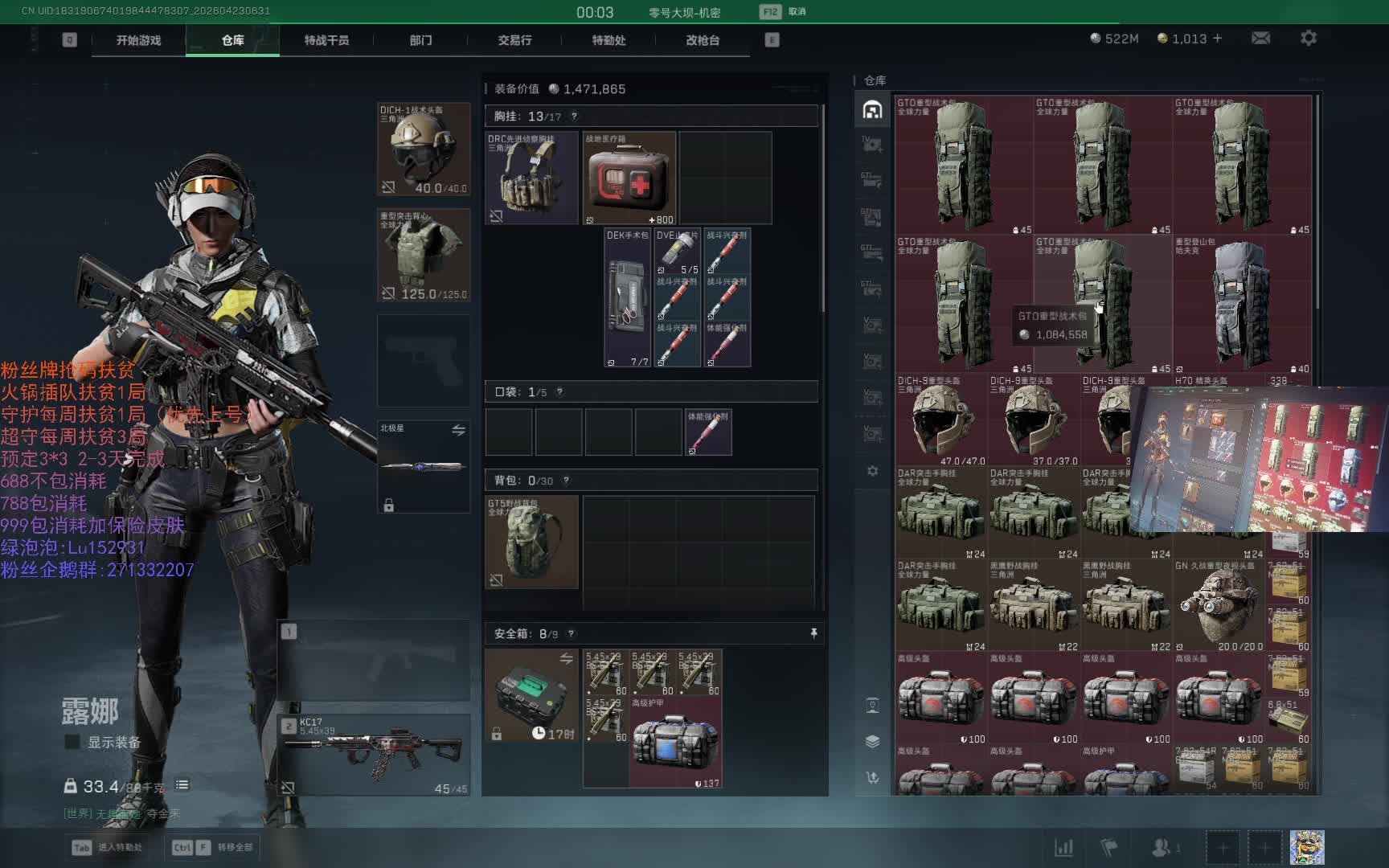Expand help tooltip next to 背包 capacity
This screenshot has height=868, width=1389.
(x=566, y=481)
